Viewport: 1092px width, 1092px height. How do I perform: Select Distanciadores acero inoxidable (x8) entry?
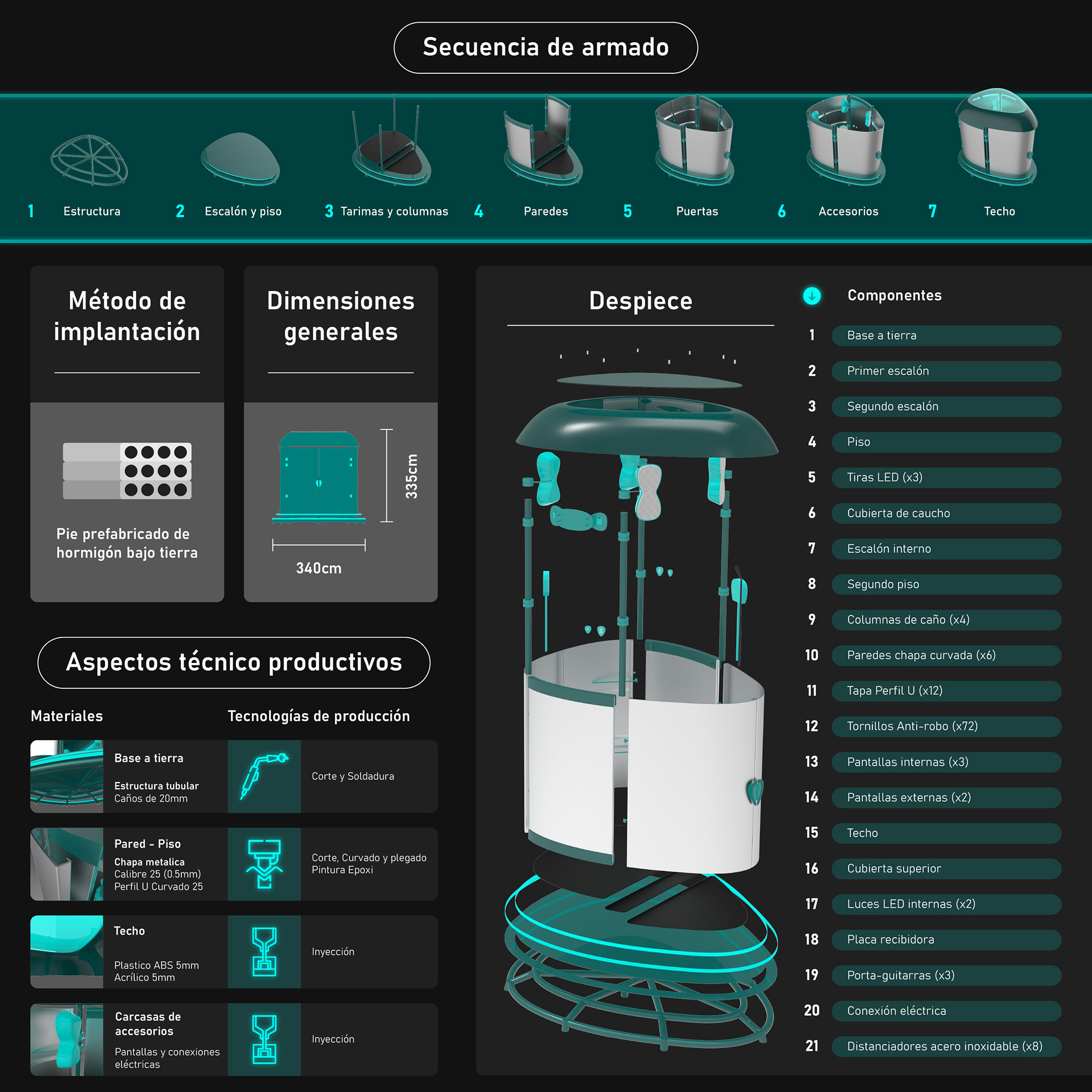(946, 1046)
